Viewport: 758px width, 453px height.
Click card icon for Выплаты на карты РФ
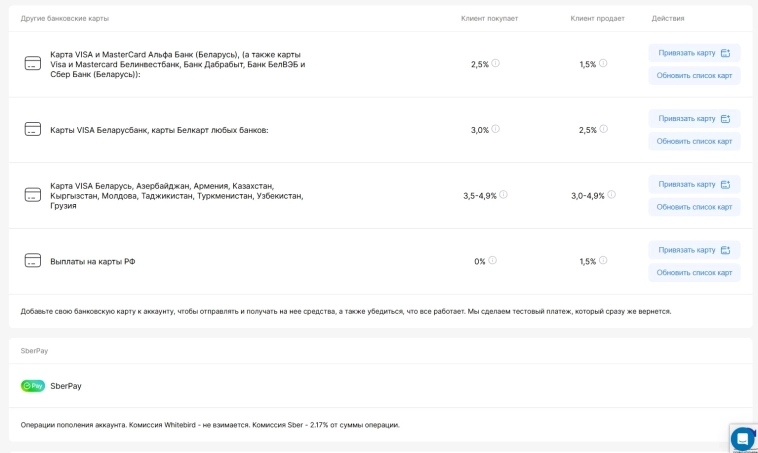(x=33, y=261)
